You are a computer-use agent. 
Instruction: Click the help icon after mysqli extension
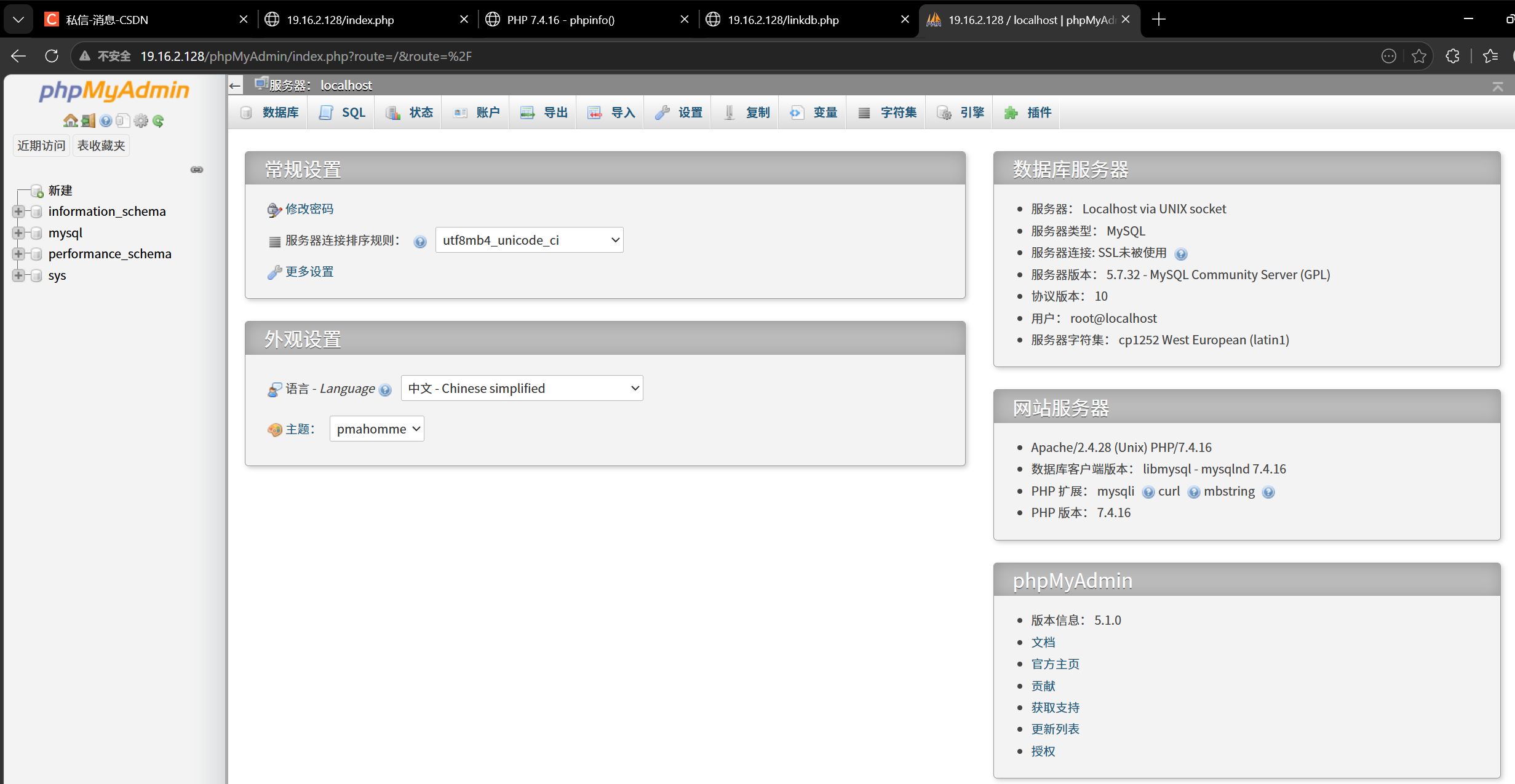(1148, 492)
